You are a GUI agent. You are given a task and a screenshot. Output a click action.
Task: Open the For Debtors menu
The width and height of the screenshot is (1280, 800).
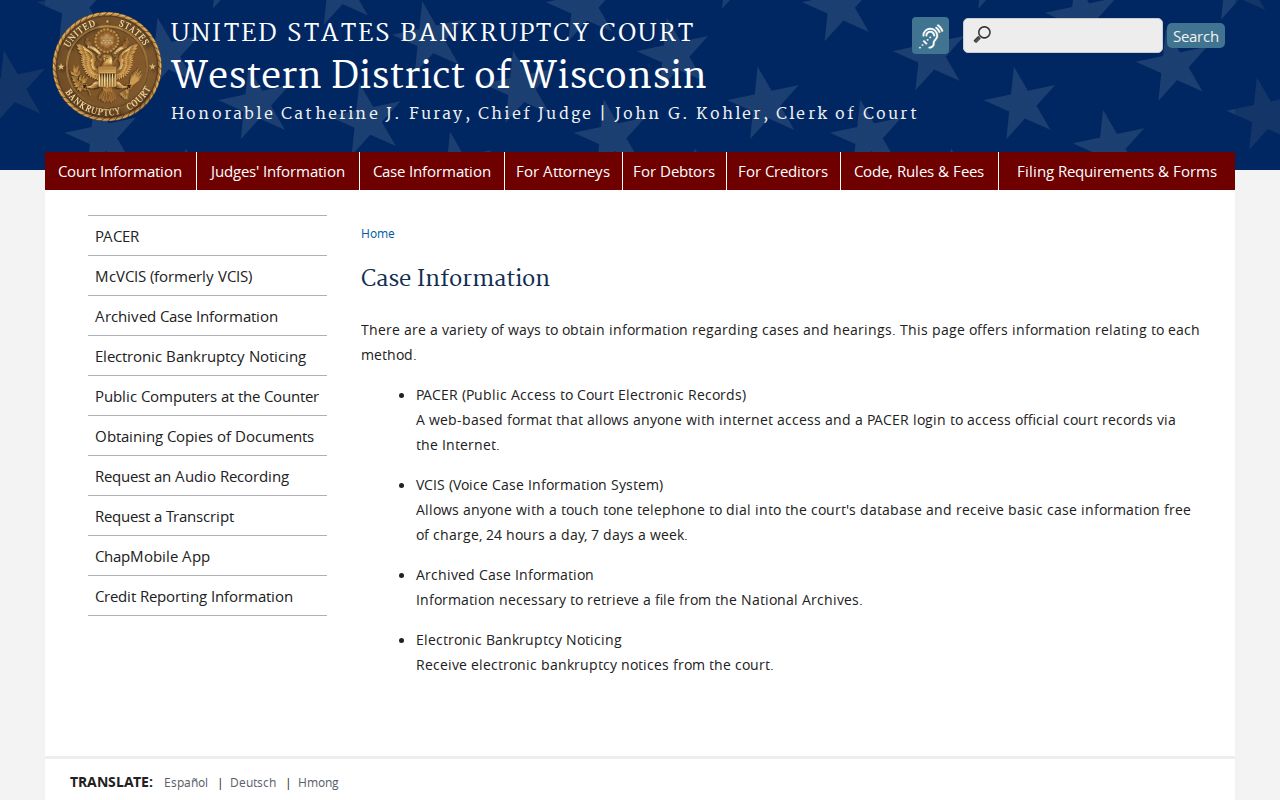coord(674,171)
